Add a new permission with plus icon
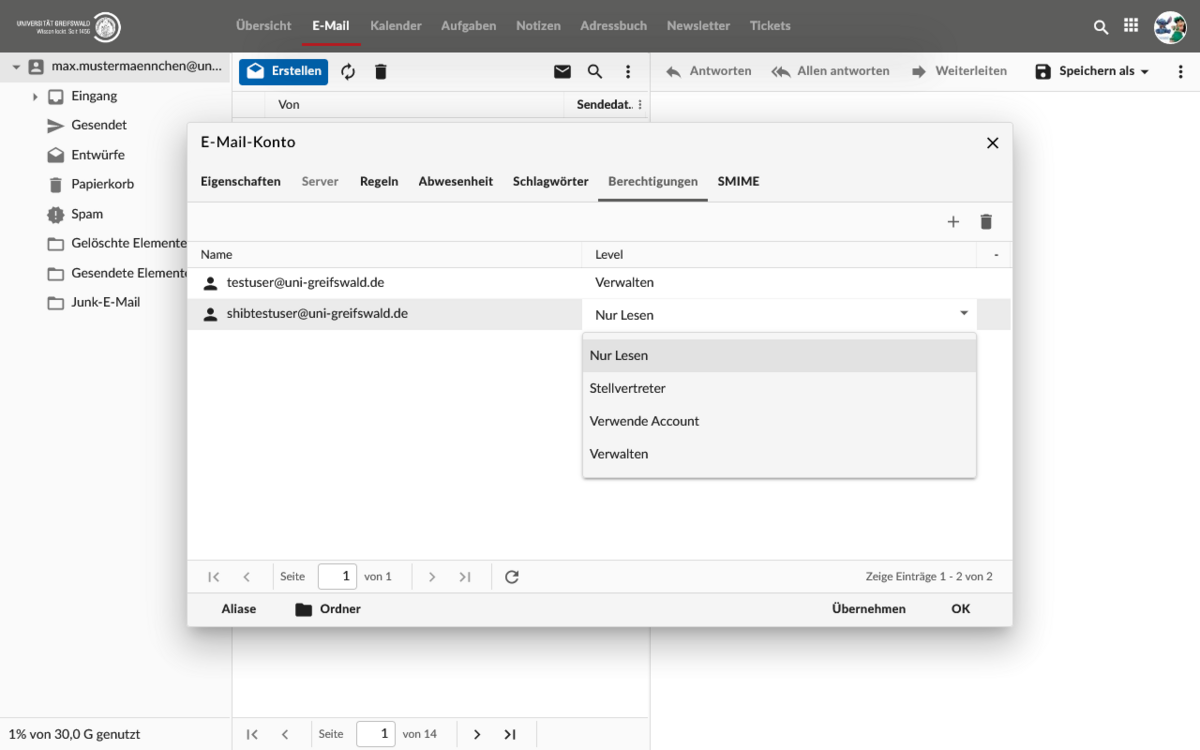 coord(953,222)
